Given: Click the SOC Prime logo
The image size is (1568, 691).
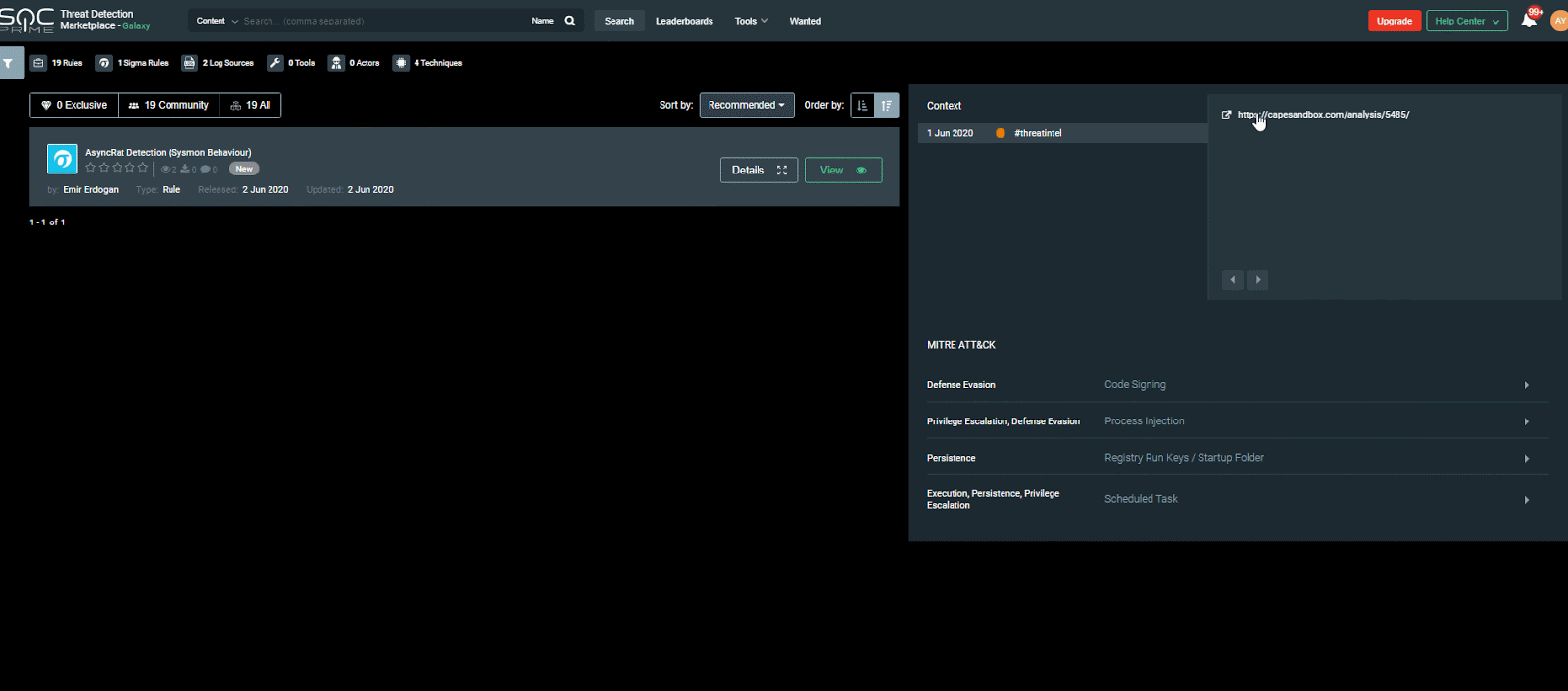Looking at the screenshot, I should coord(27,20).
